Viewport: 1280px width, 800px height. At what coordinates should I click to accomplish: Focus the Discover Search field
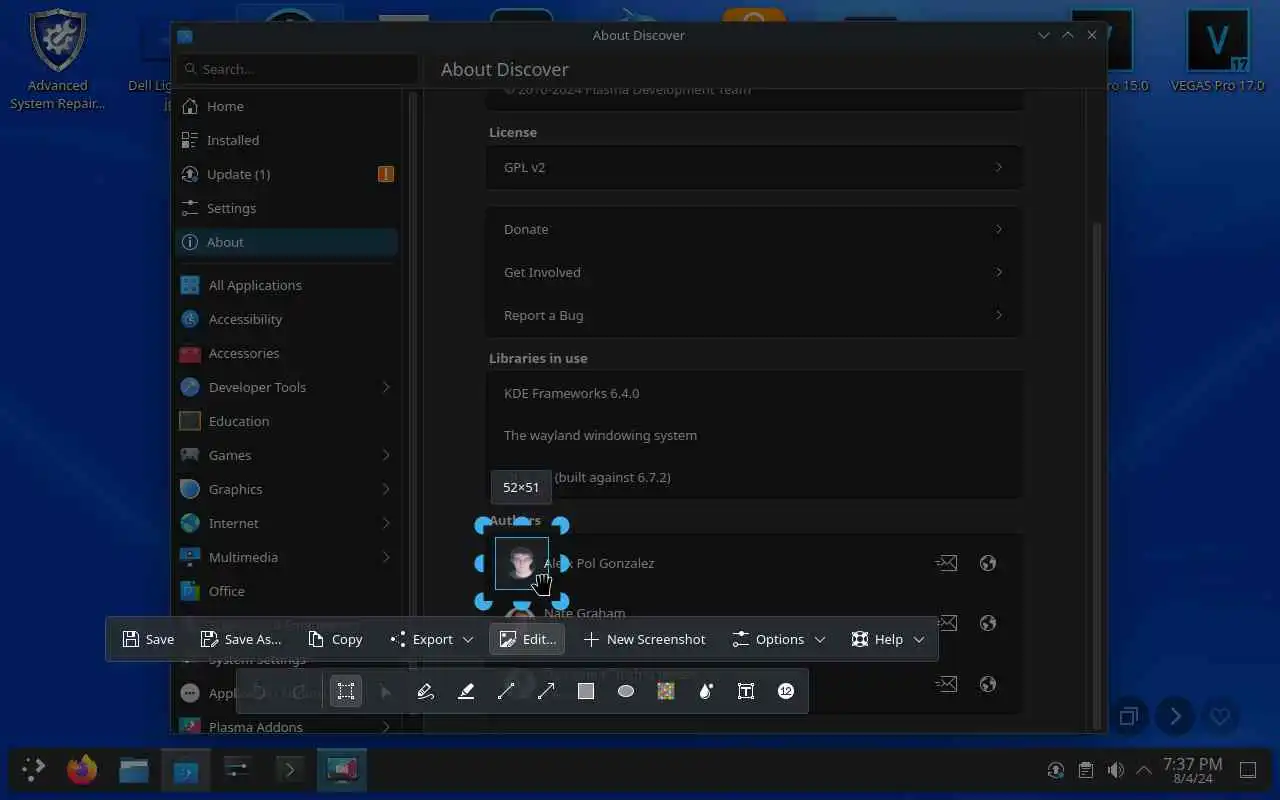(297, 69)
